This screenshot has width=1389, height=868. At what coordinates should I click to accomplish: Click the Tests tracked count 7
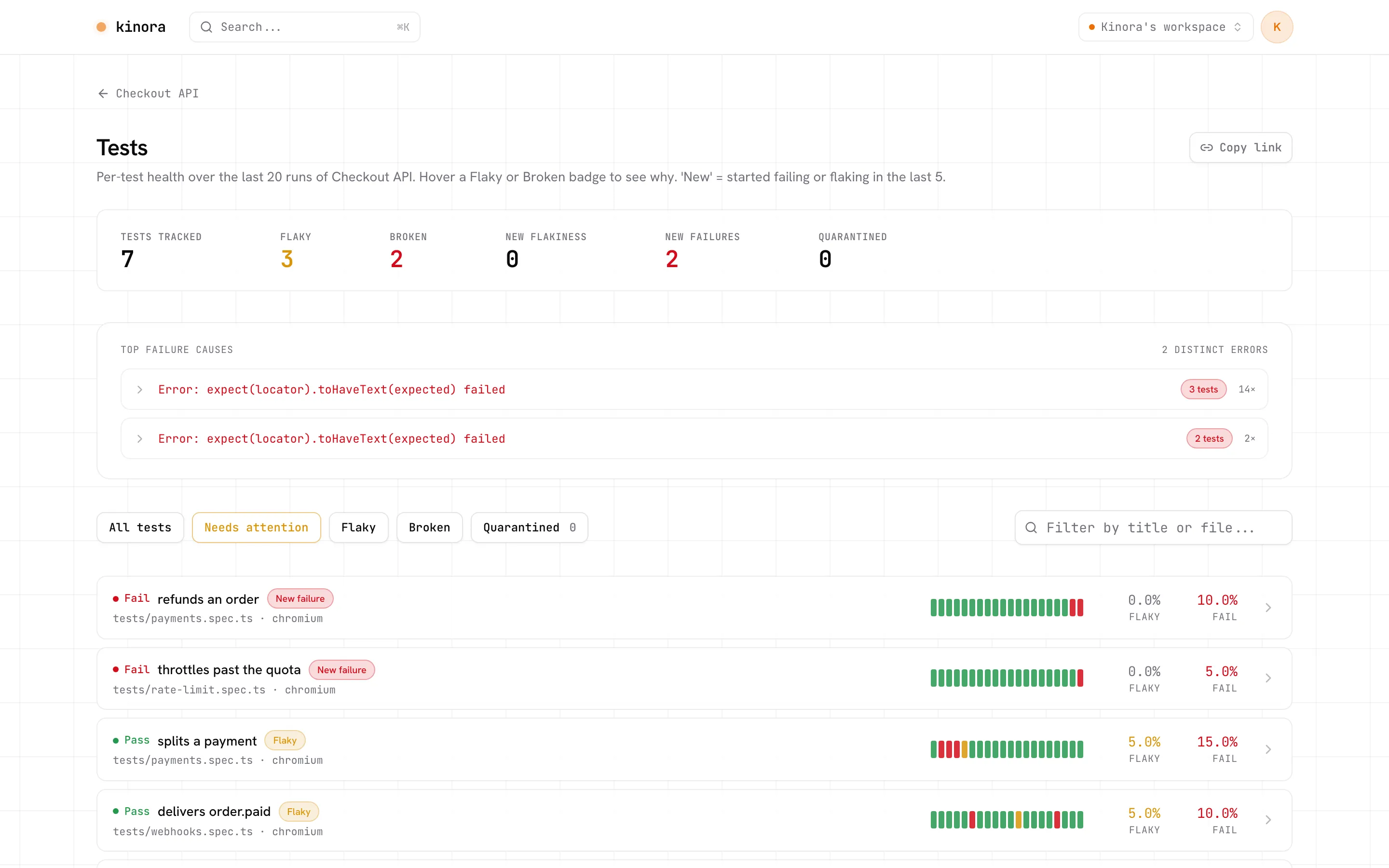pos(127,259)
